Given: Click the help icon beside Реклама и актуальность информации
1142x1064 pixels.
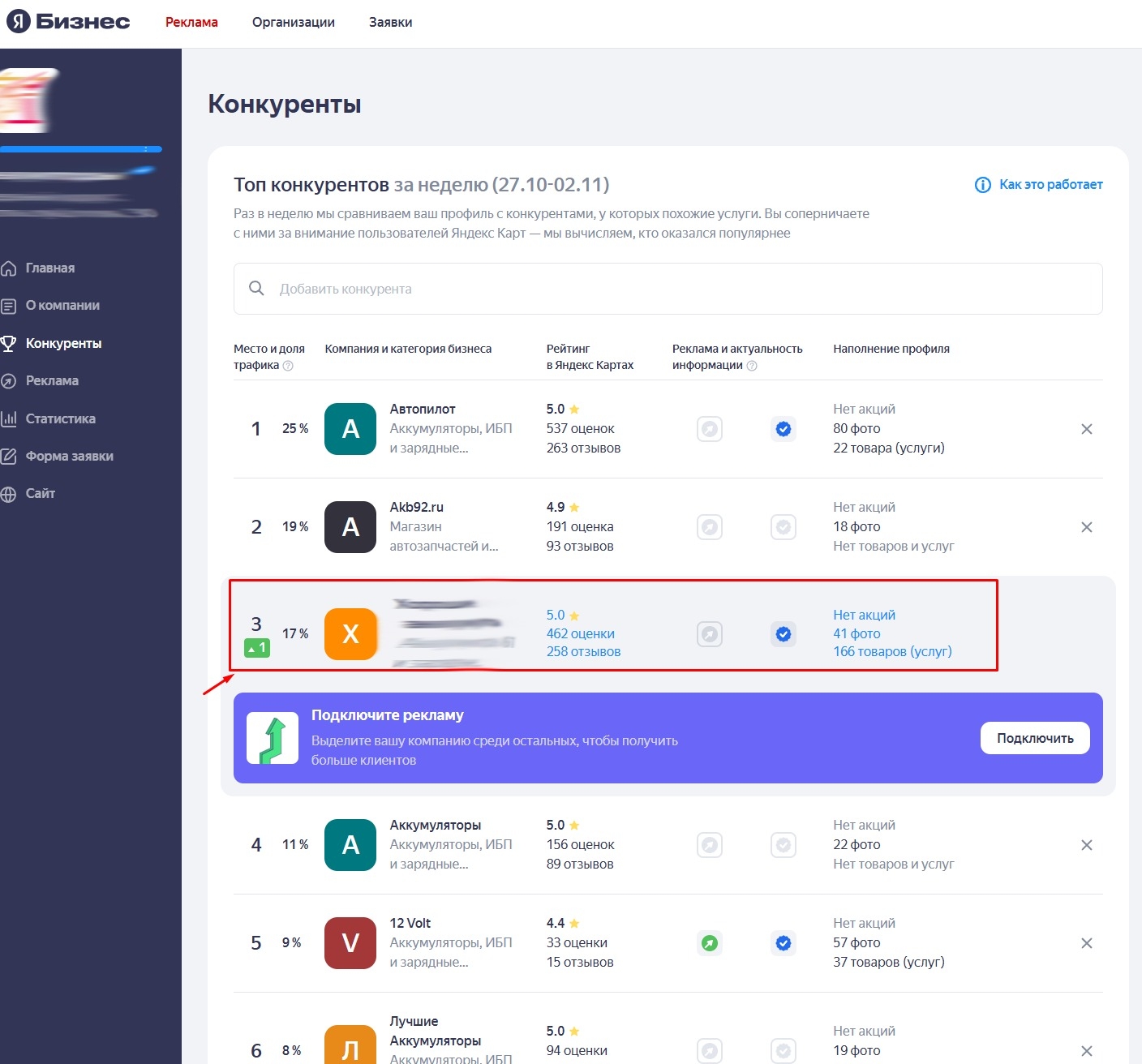Looking at the screenshot, I should 752,366.
